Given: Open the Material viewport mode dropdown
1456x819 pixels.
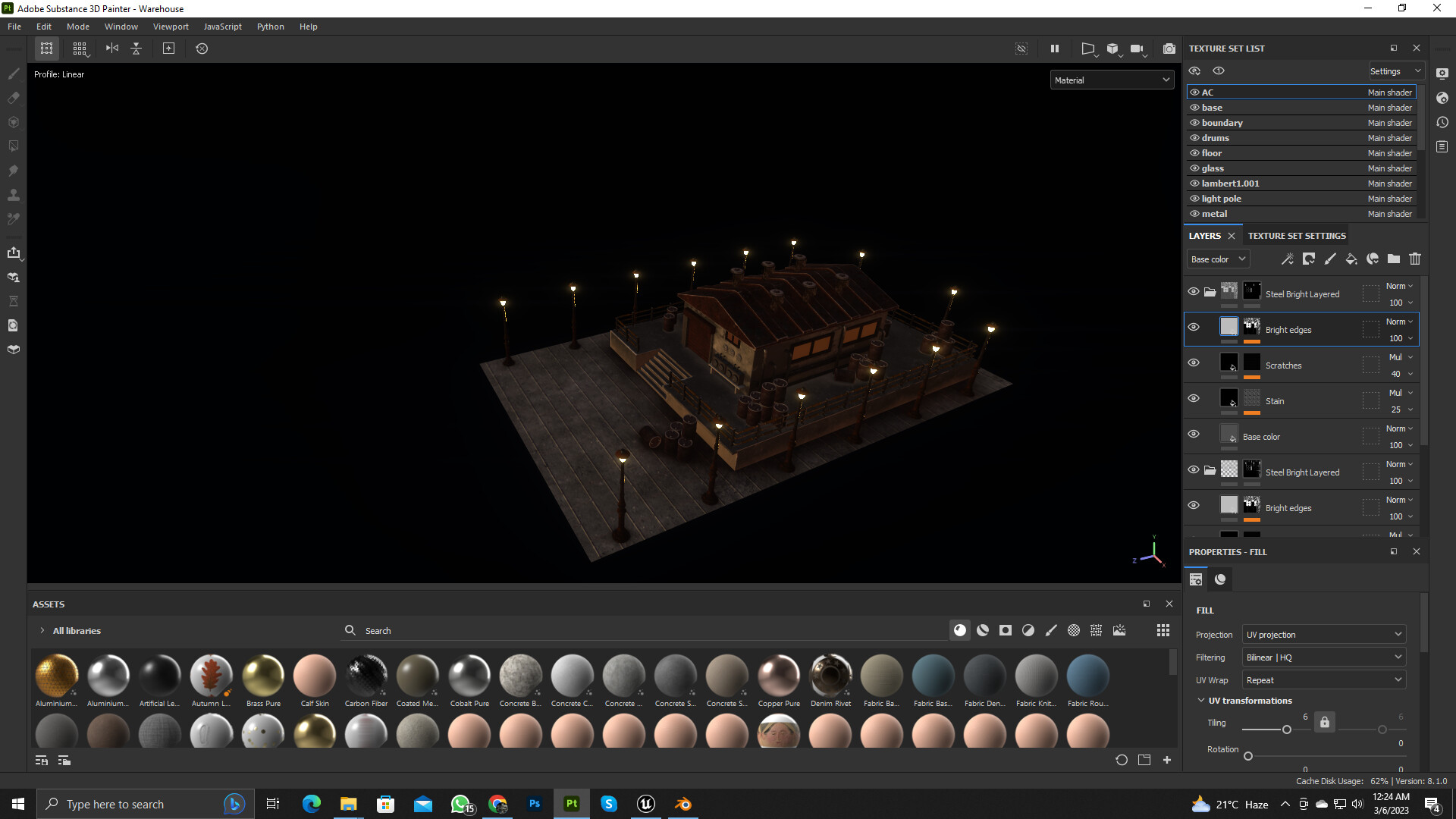Looking at the screenshot, I should (x=1112, y=80).
